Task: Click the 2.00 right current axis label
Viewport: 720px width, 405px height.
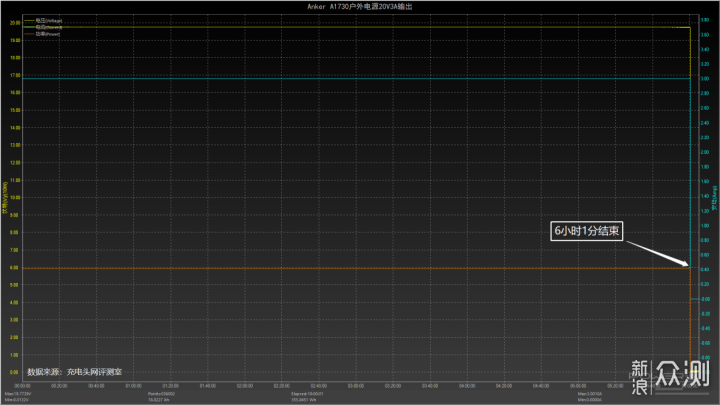Action: [x=704, y=152]
